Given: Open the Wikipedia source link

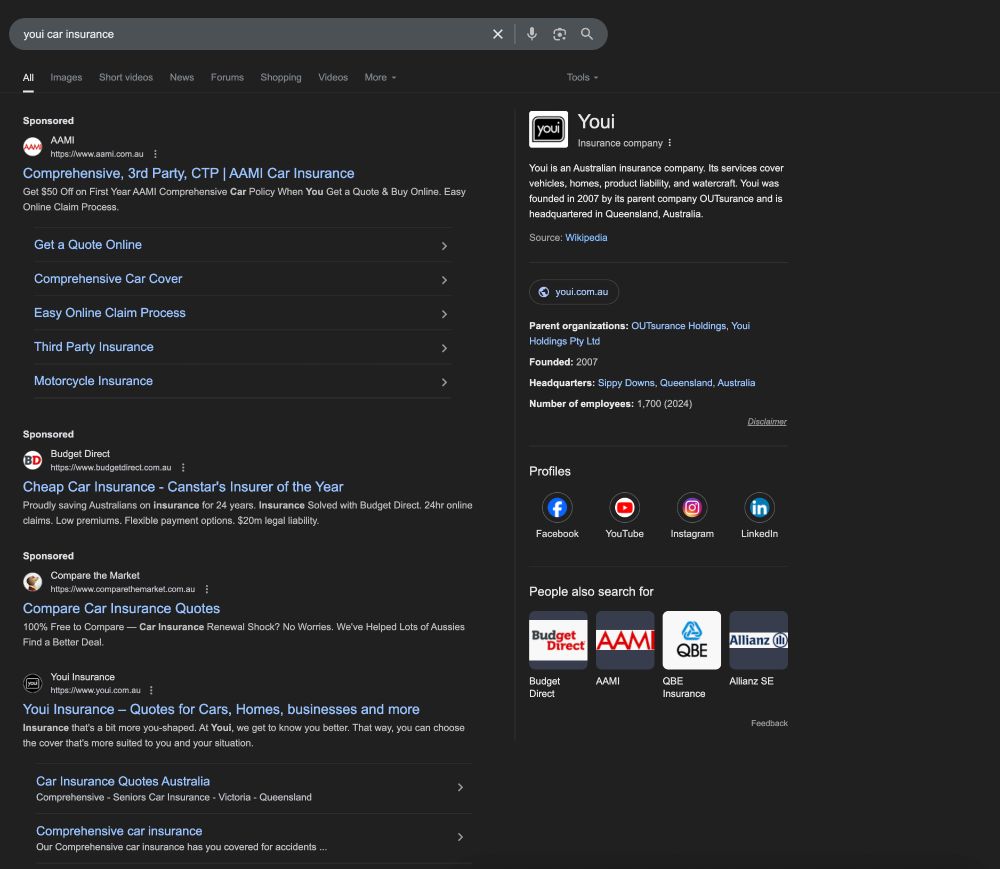Looking at the screenshot, I should [586, 237].
